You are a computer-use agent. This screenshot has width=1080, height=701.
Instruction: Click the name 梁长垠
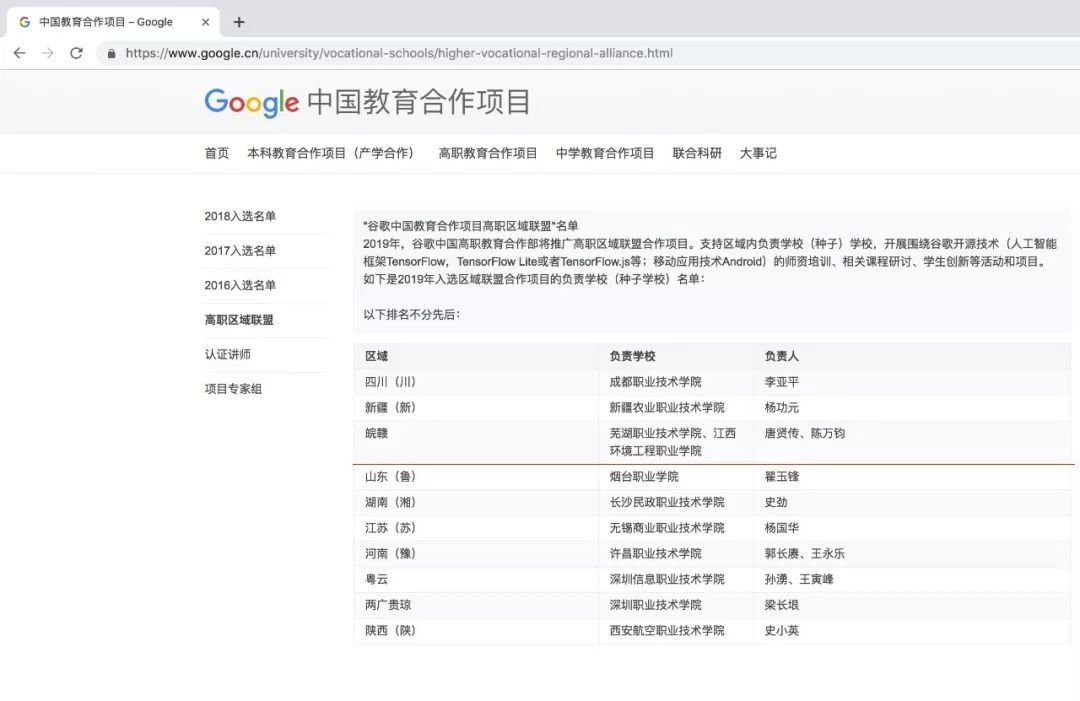[x=781, y=605]
